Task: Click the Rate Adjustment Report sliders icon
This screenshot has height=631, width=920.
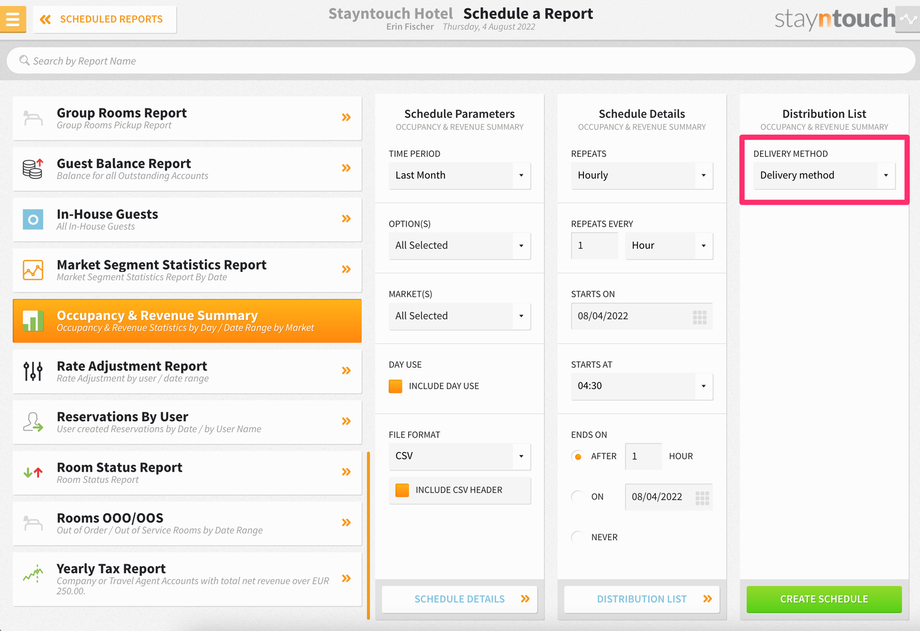Action: pos(33,371)
